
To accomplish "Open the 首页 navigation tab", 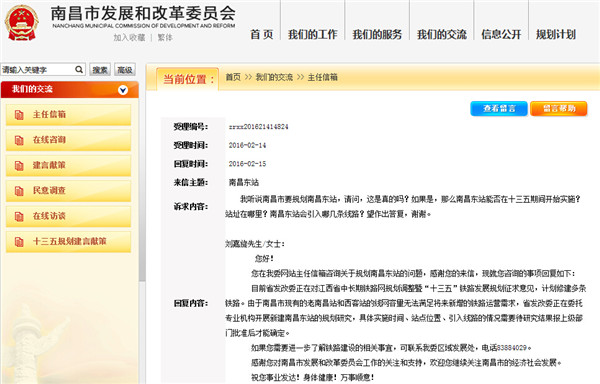I will [x=262, y=34].
